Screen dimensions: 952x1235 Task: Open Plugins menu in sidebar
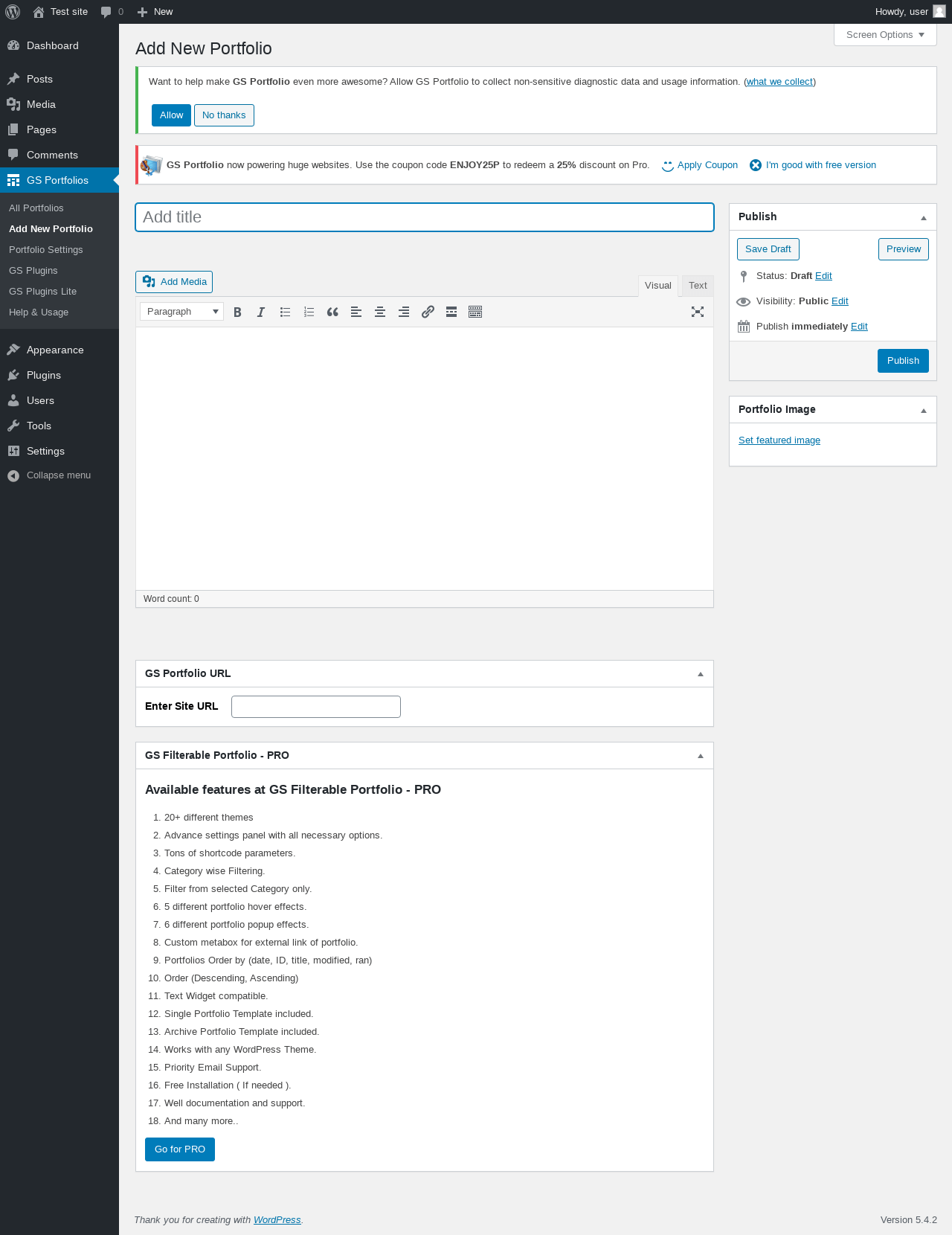pos(59,375)
